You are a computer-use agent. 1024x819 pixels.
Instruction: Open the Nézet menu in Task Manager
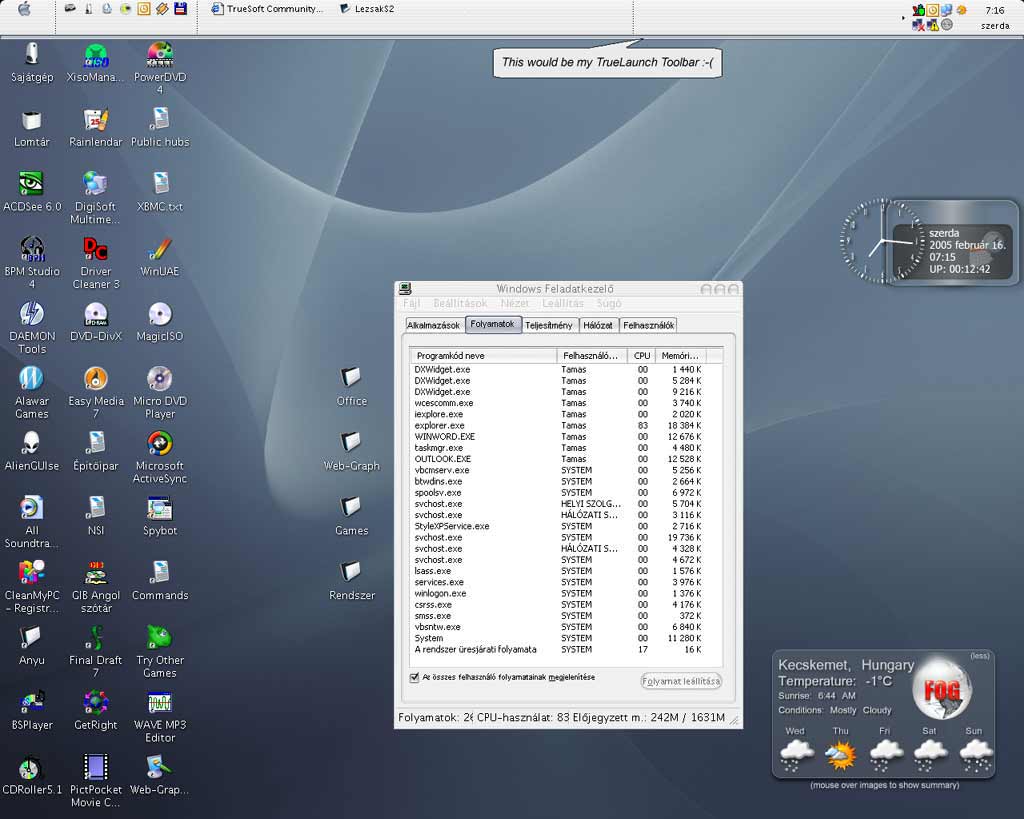click(x=515, y=303)
